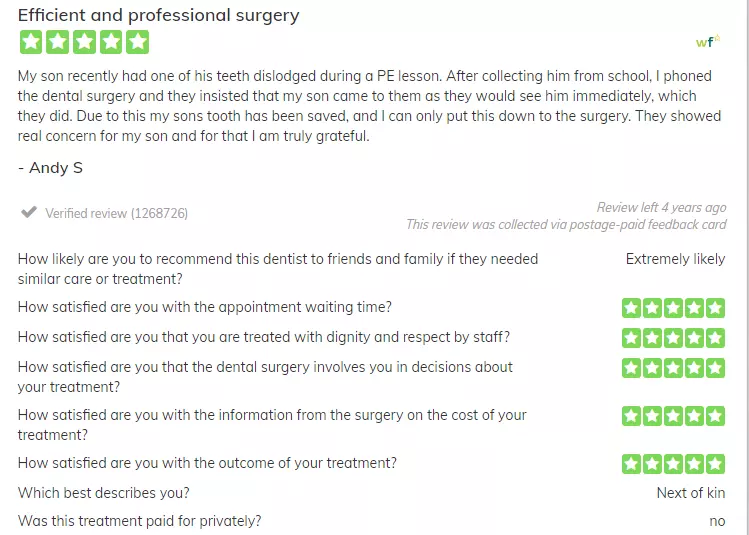749x535 pixels.
Task: Click the recommend this dentist question text
Action: [278, 269]
